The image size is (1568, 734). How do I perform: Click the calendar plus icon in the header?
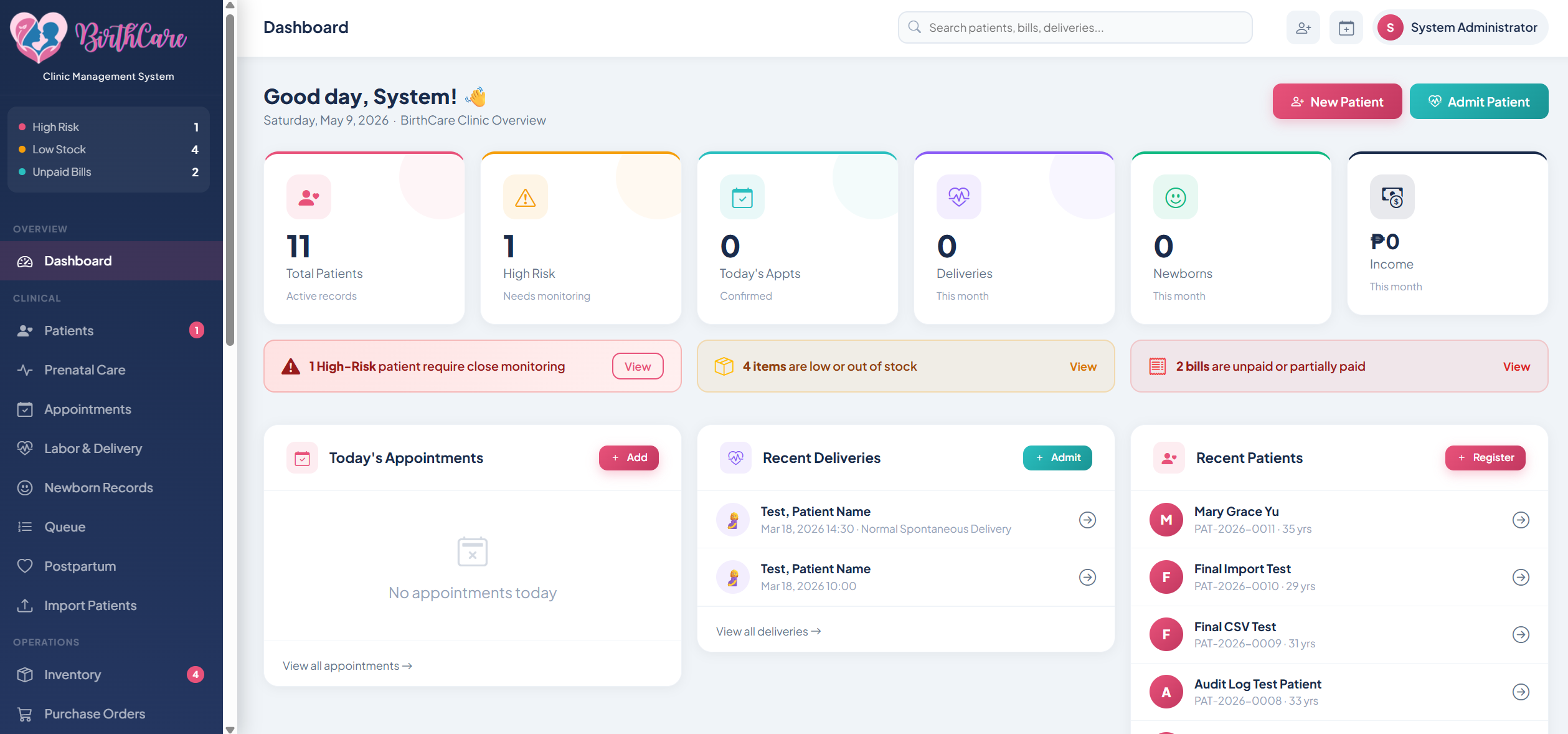click(x=1346, y=27)
